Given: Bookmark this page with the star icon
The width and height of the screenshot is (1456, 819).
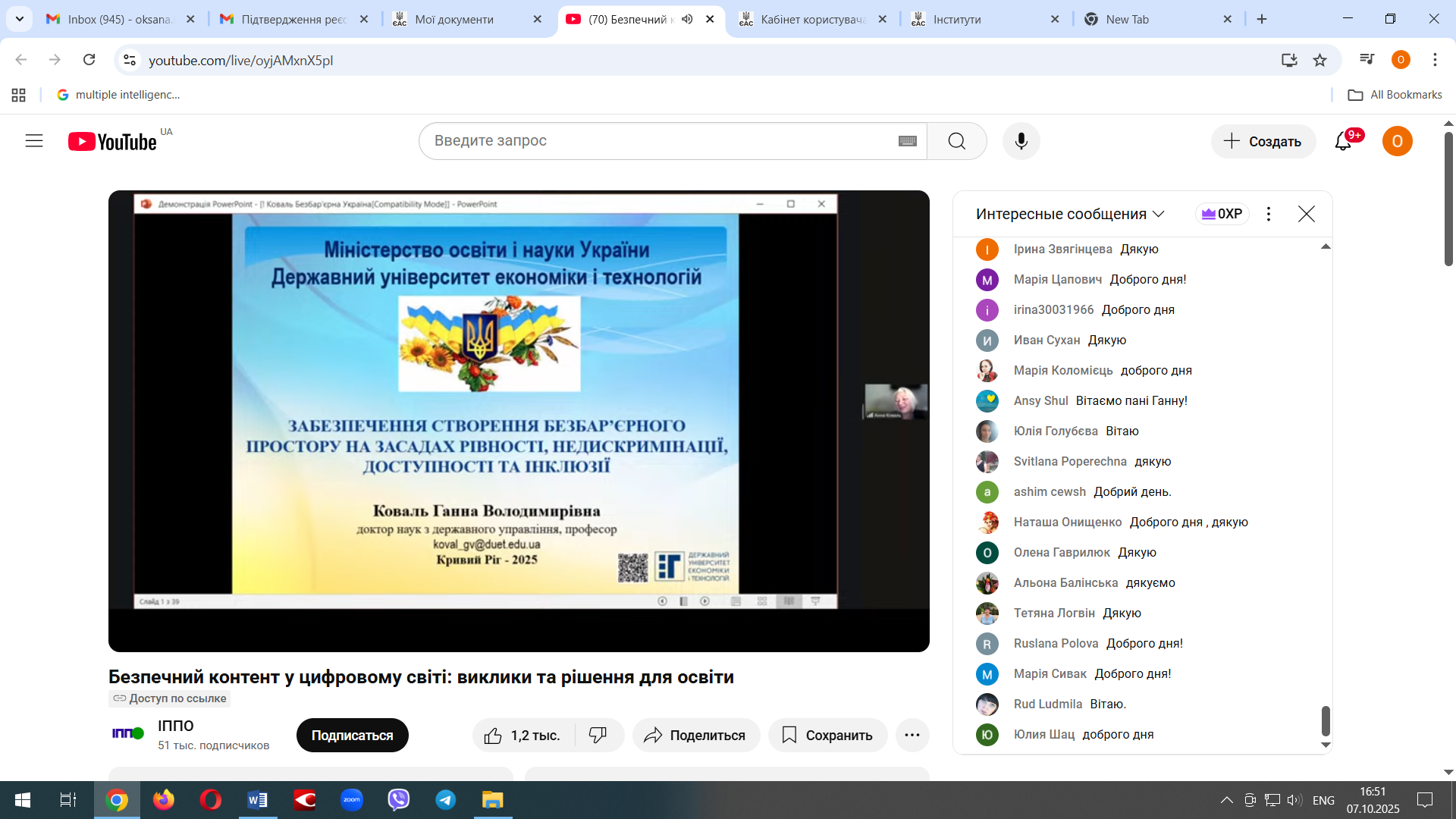Looking at the screenshot, I should click(x=1319, y=60).
